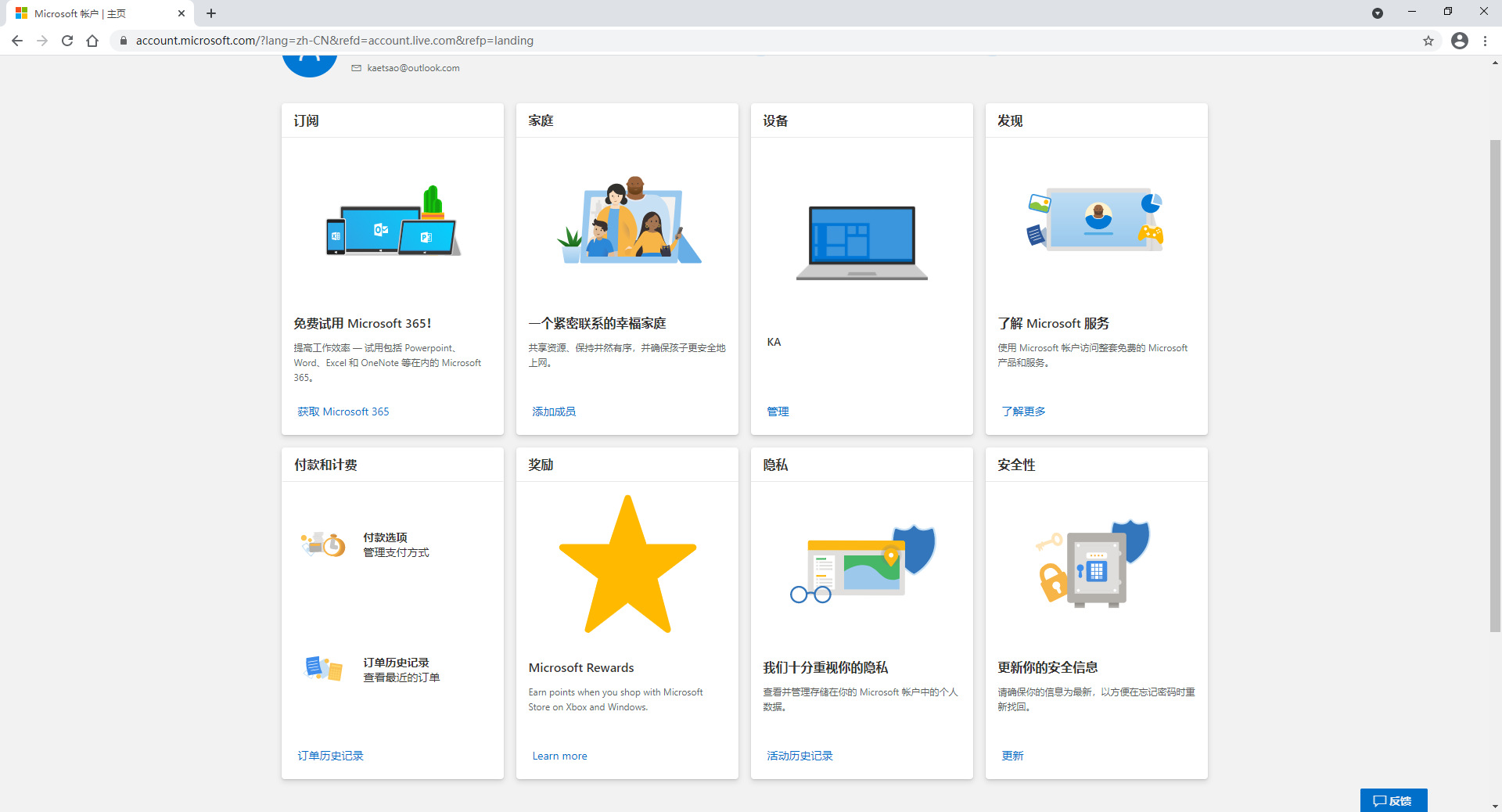Click the 奖励 card header
This screenshot has width=1502, height=812.
[627, 465]
